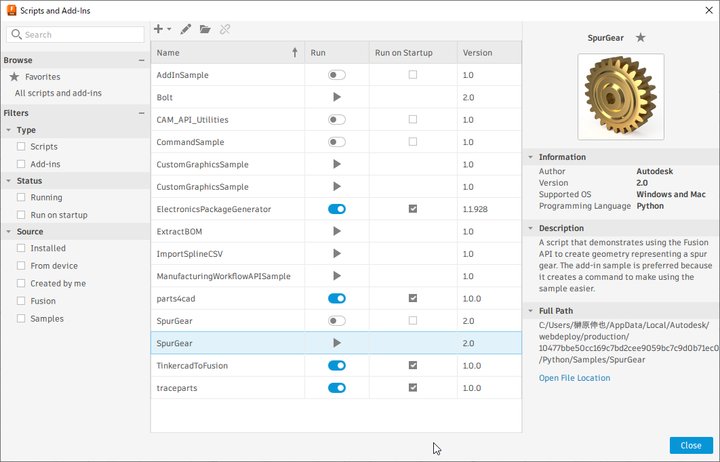Click the plus icon to create new script
720x462 pixels.
click(159, 29)
